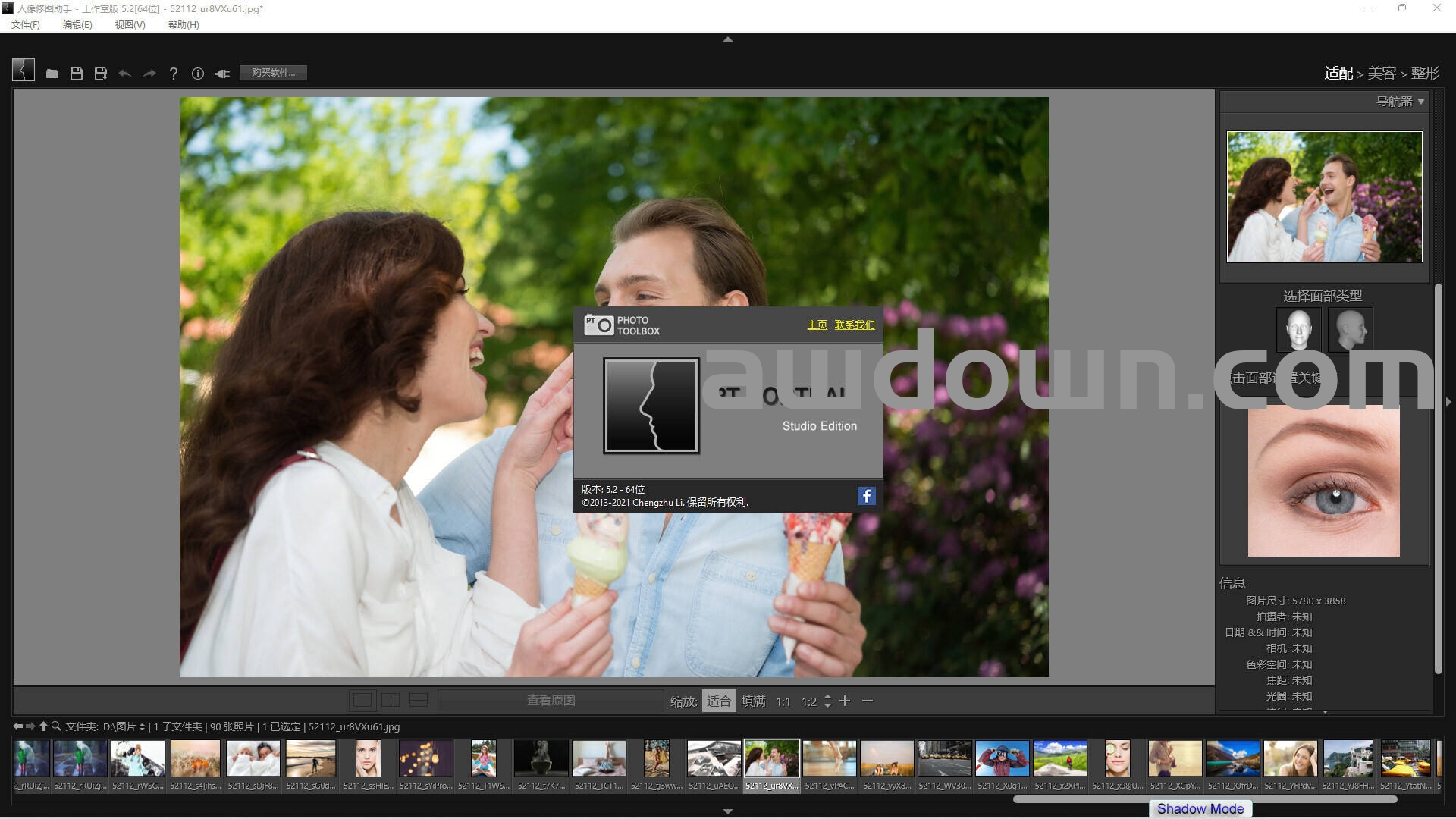Zoom in with the plus icon
The width and height of the screenshot is (1456, 819).
tap(845, 701)
